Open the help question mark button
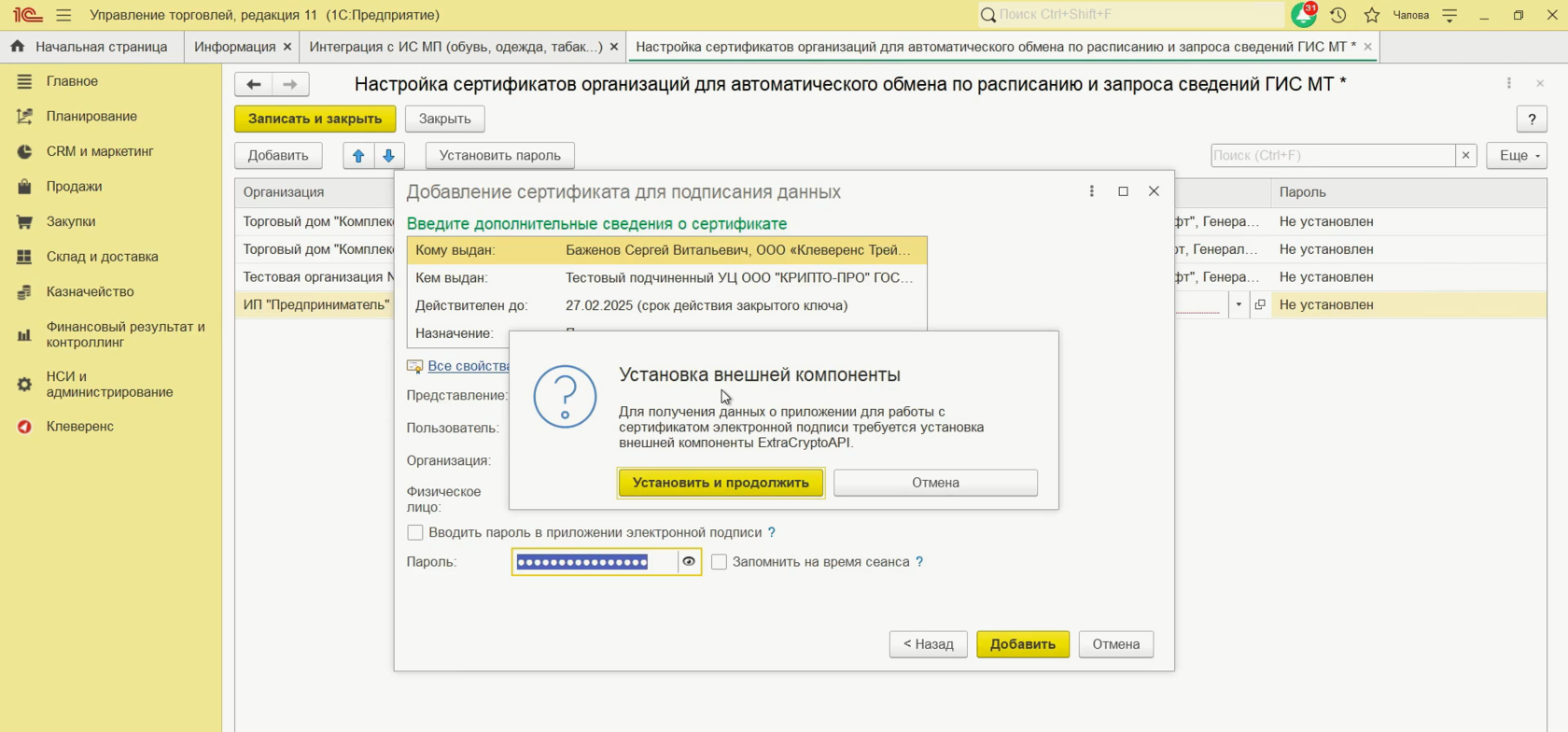Screen dimensions: 1568x732 pos(1532,119)
